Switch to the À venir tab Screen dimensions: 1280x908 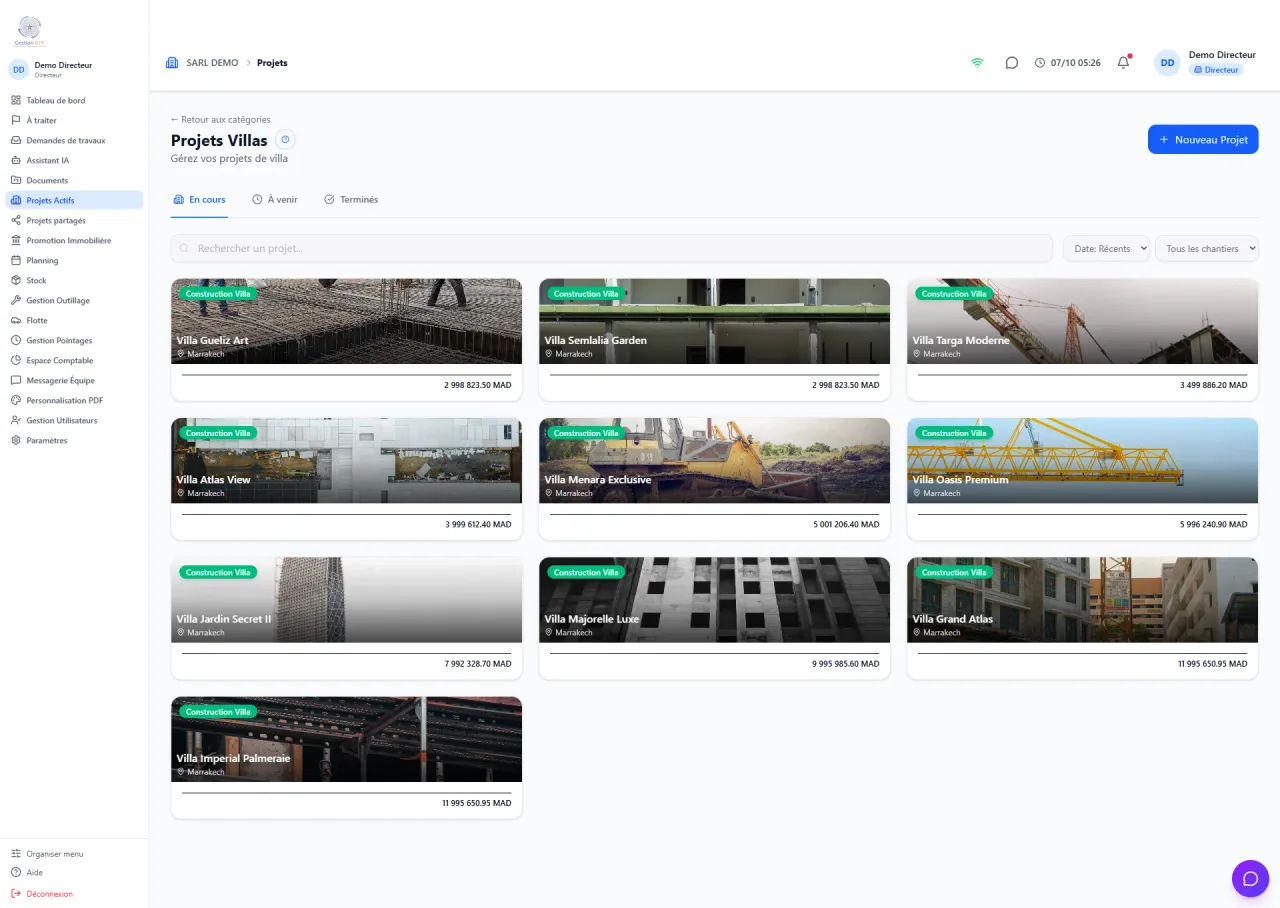pyautogui.click(x=275, y=200)
